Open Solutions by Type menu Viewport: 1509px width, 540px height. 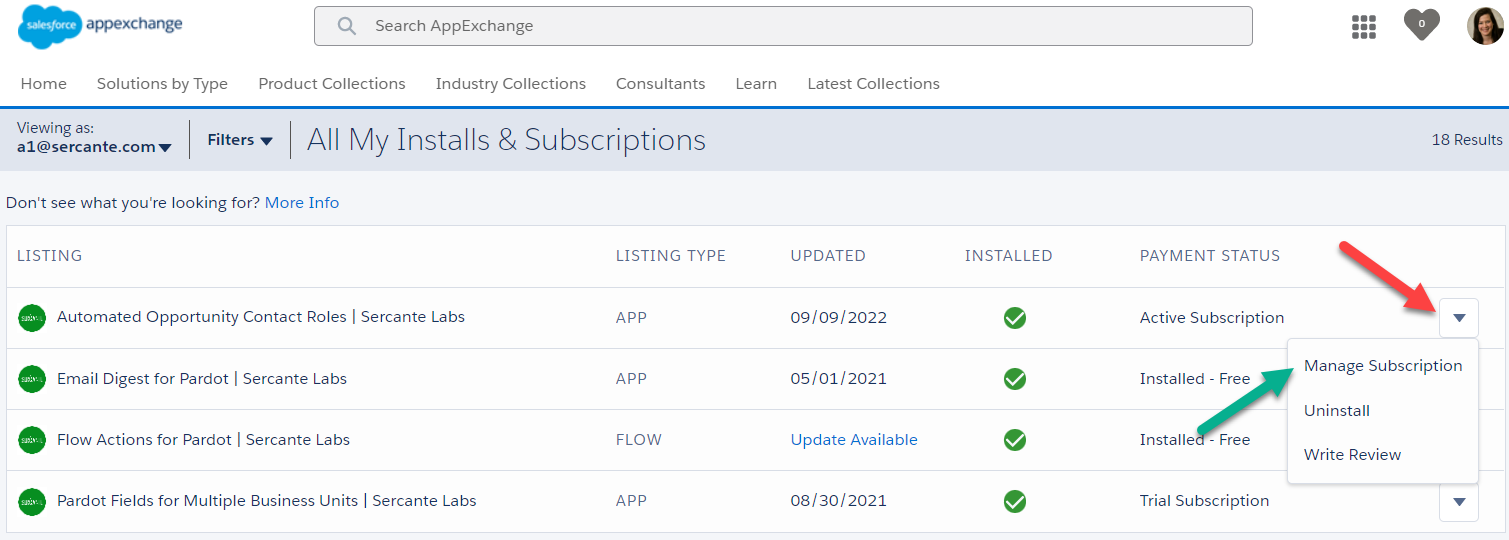click(x=162, y=84)
